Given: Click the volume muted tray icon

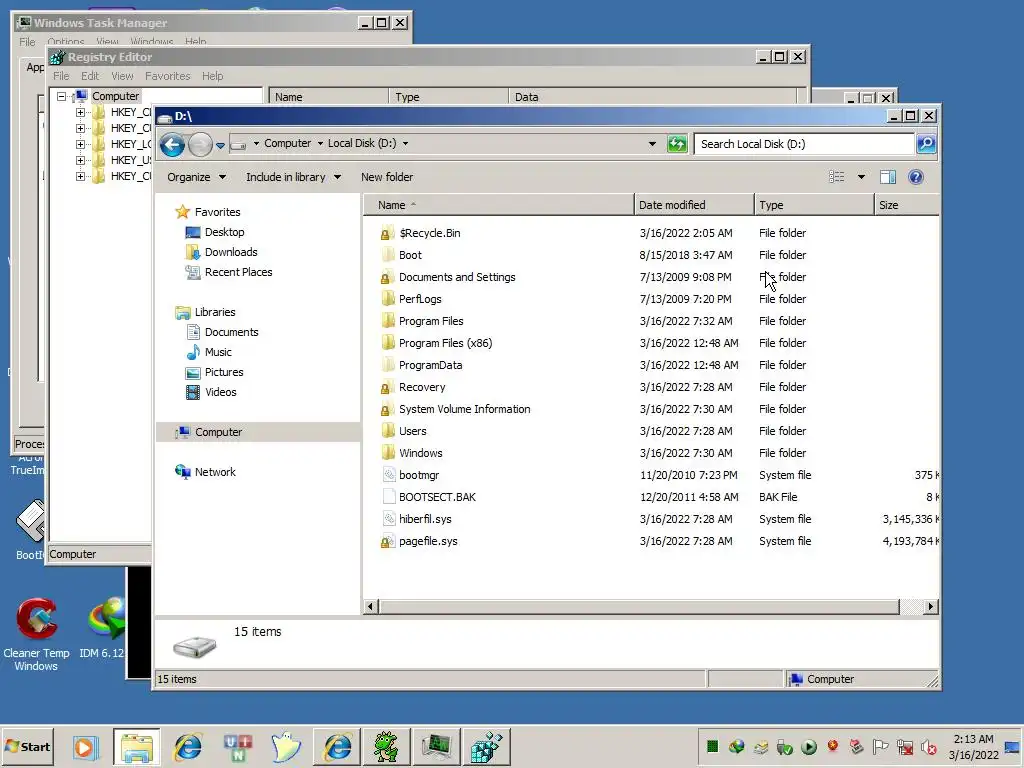Looking at the screenshot, I should coord(928,746).
